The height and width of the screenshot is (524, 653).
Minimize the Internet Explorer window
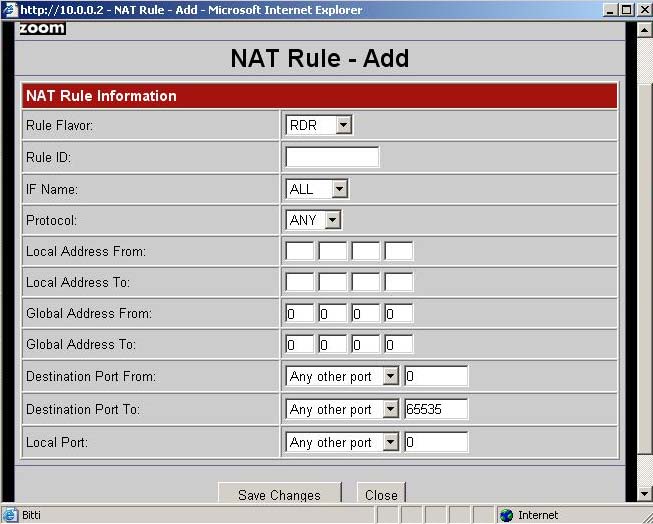pos(610,10)
